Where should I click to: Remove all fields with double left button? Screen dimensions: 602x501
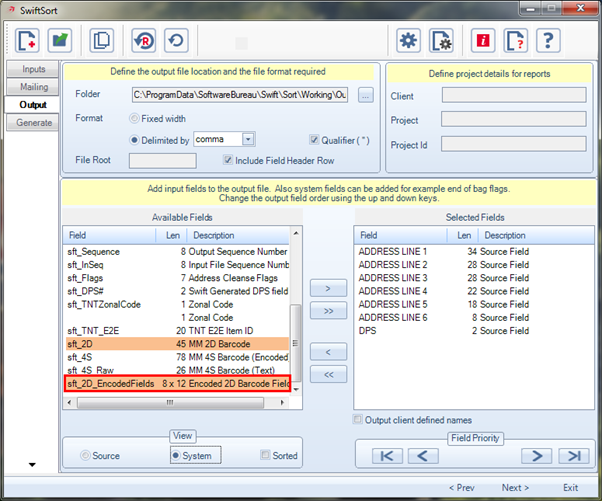[x=328, y=374]
